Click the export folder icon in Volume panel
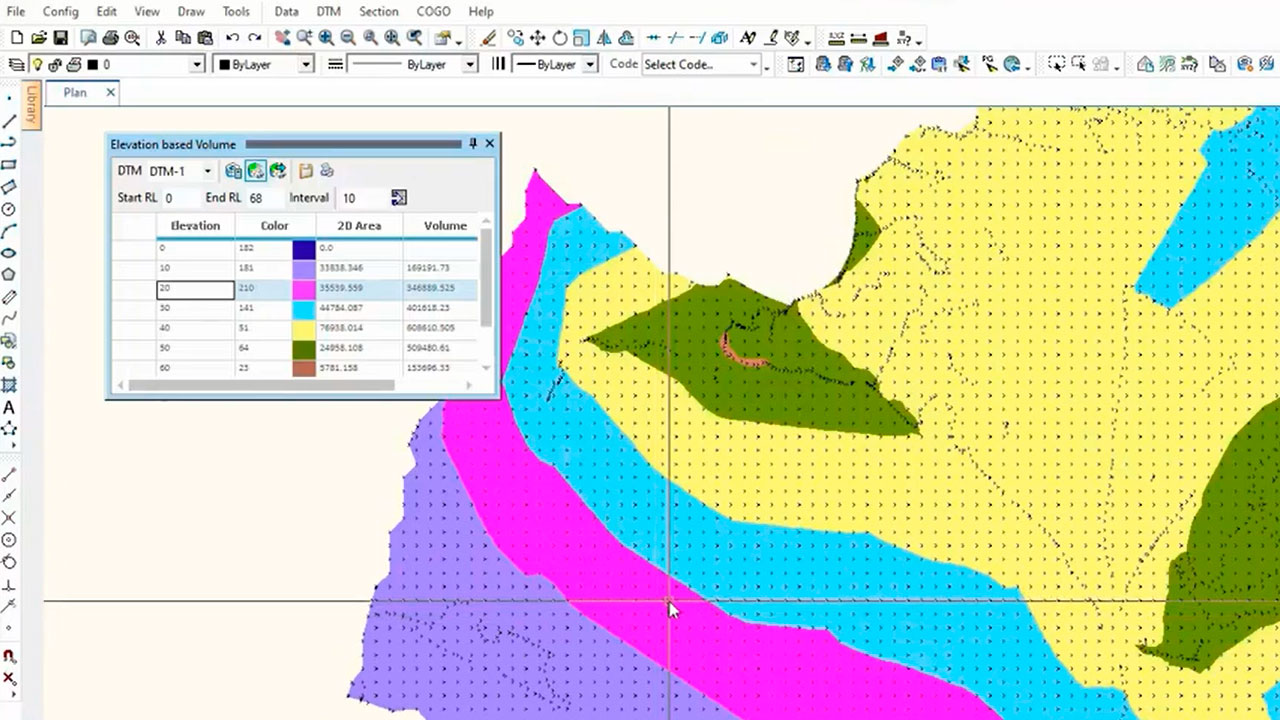Screen dimensions: 1280x720 pyautogui.click(x=306, y=171)
